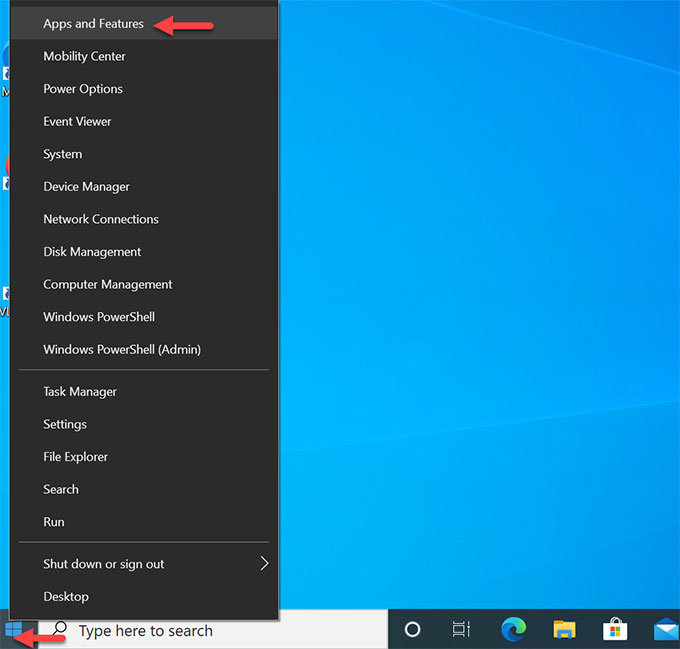Screen dimensions: 680x649
Task: Select Power Options from the menu
Action: [144, 89]
